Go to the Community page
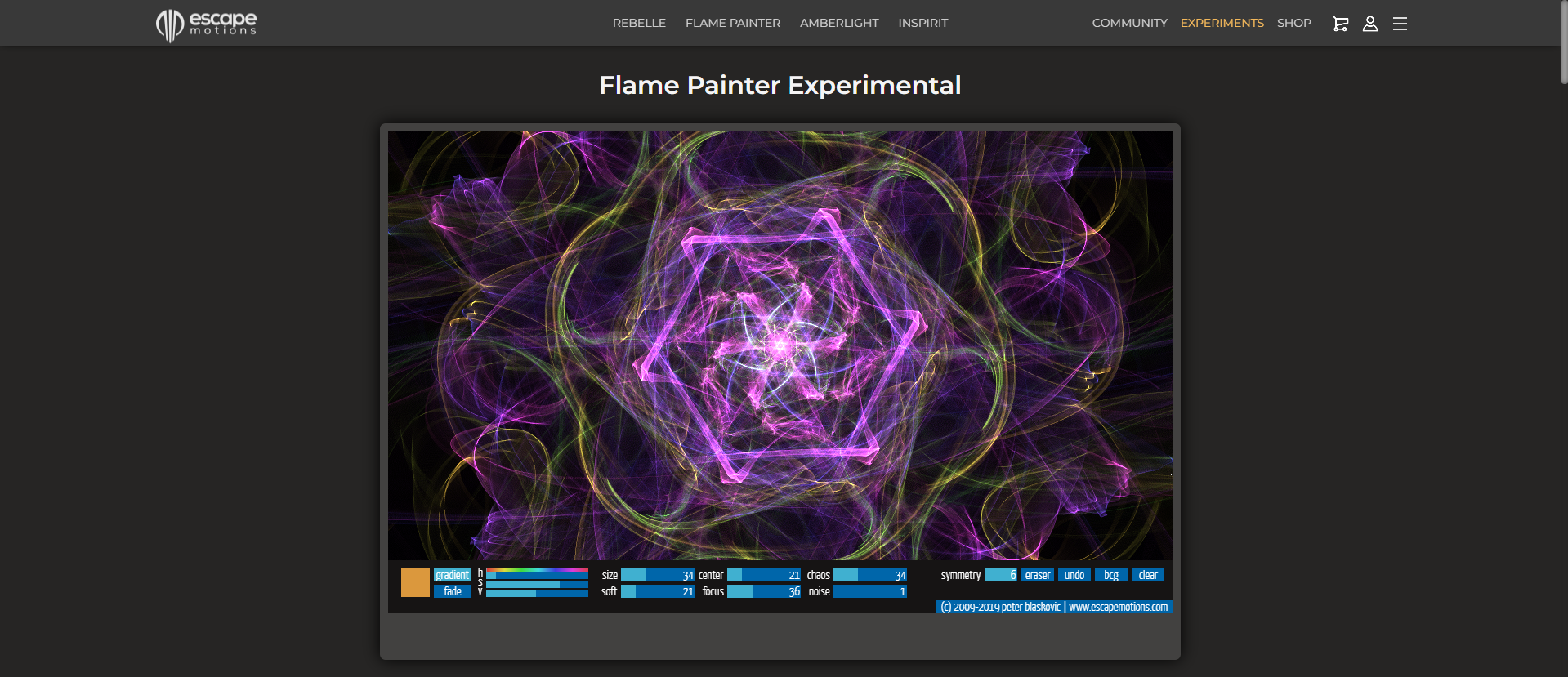Viewport: 1568px width, 677px height. (1130, 23)
